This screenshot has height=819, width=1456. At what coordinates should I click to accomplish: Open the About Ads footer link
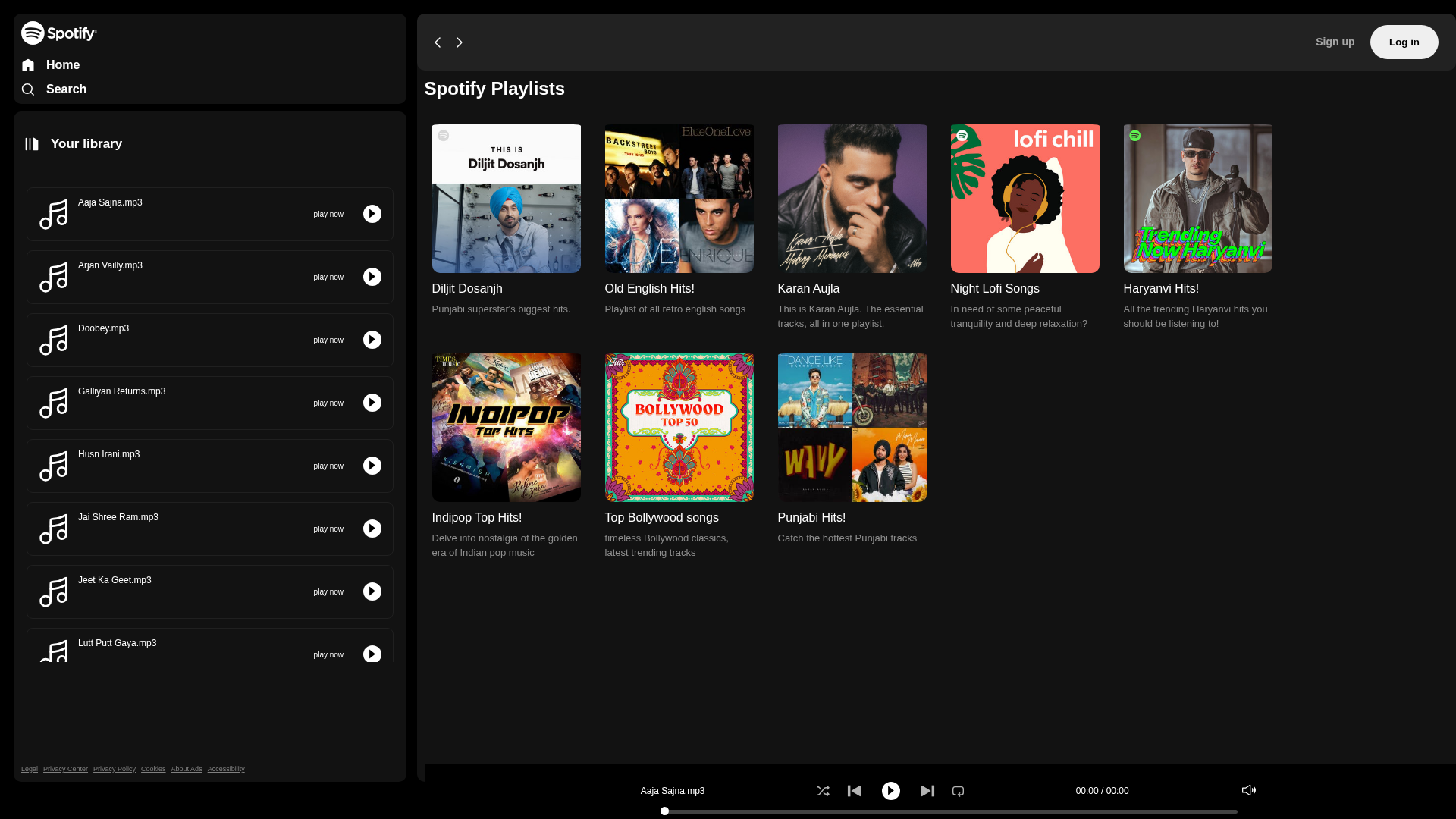coord(187,769)
